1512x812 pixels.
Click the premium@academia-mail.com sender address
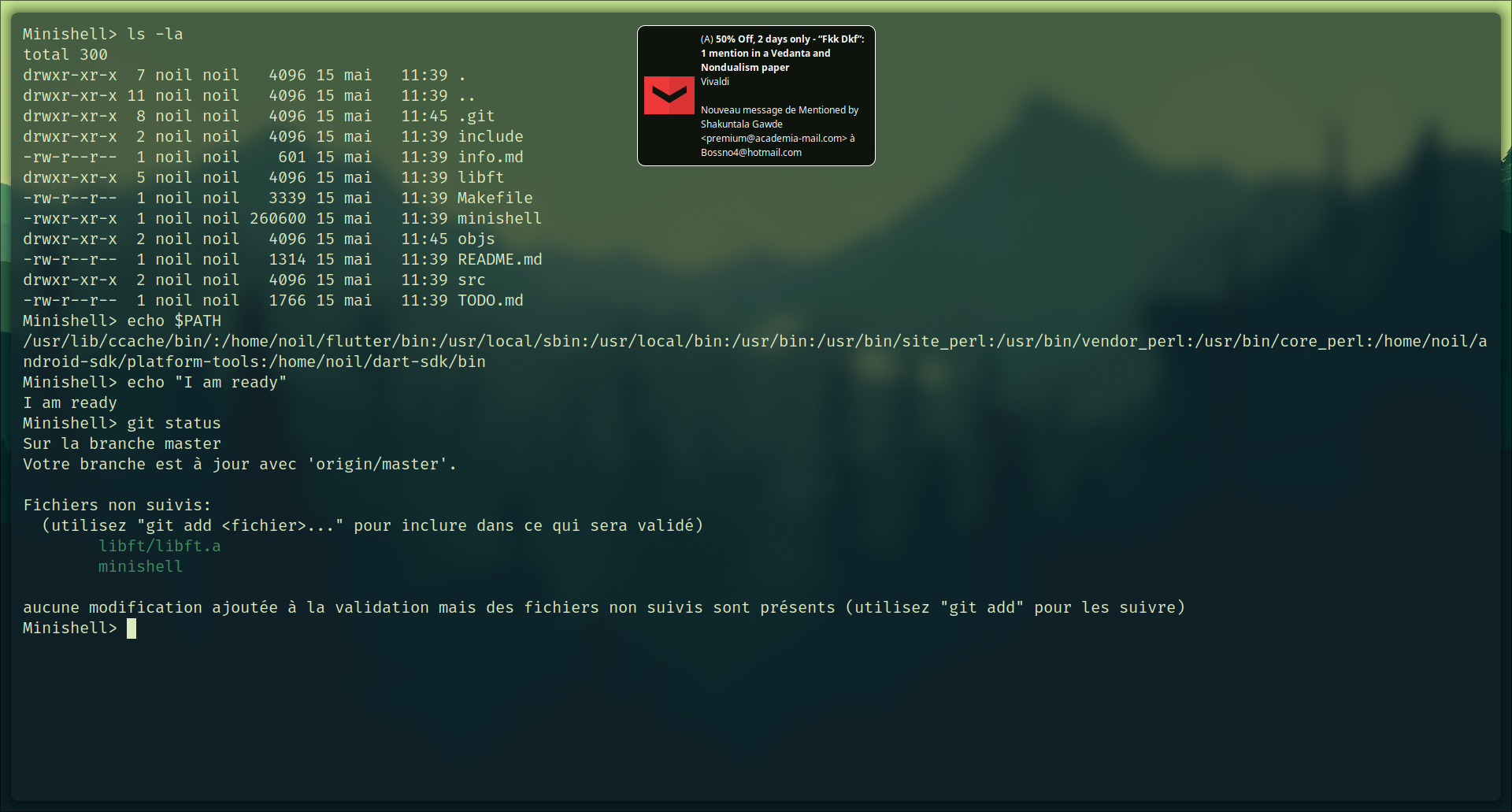tap(773, 138)
